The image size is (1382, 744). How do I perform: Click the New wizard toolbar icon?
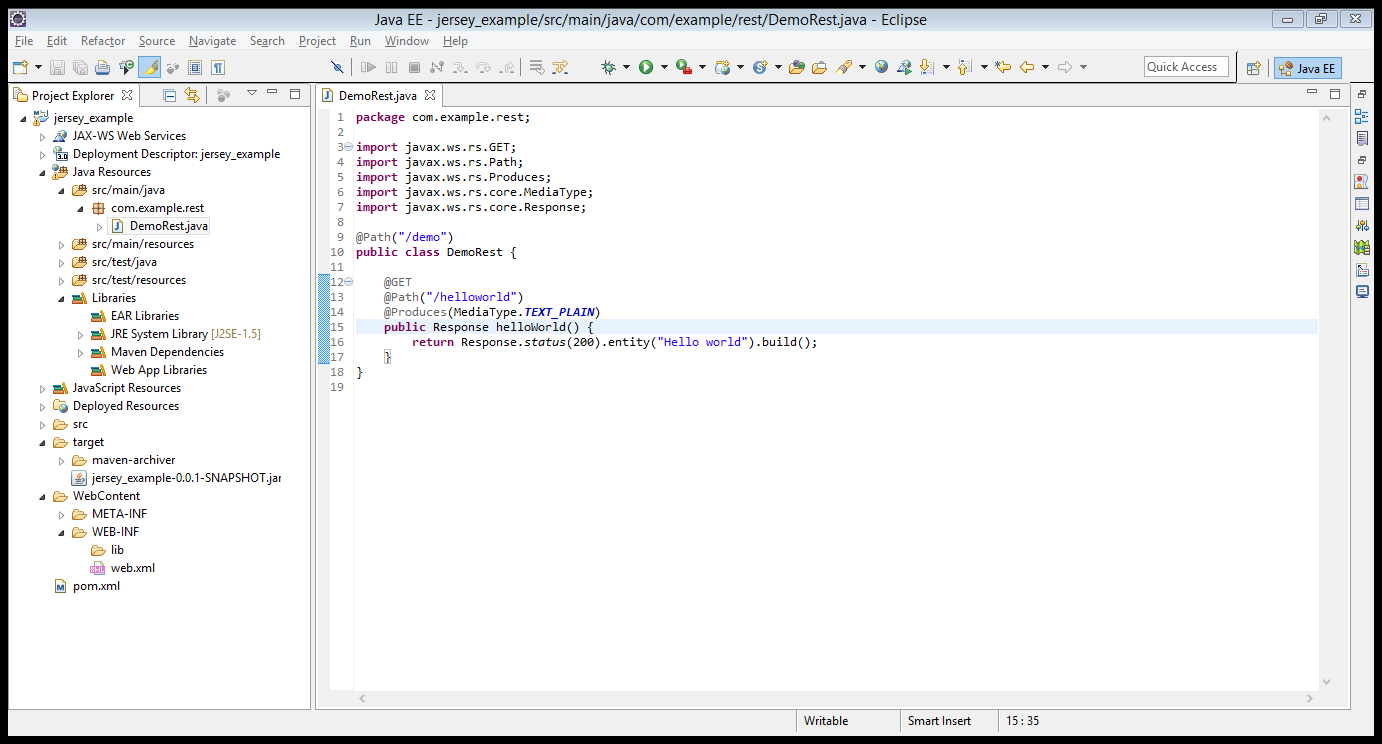(20, 67)
